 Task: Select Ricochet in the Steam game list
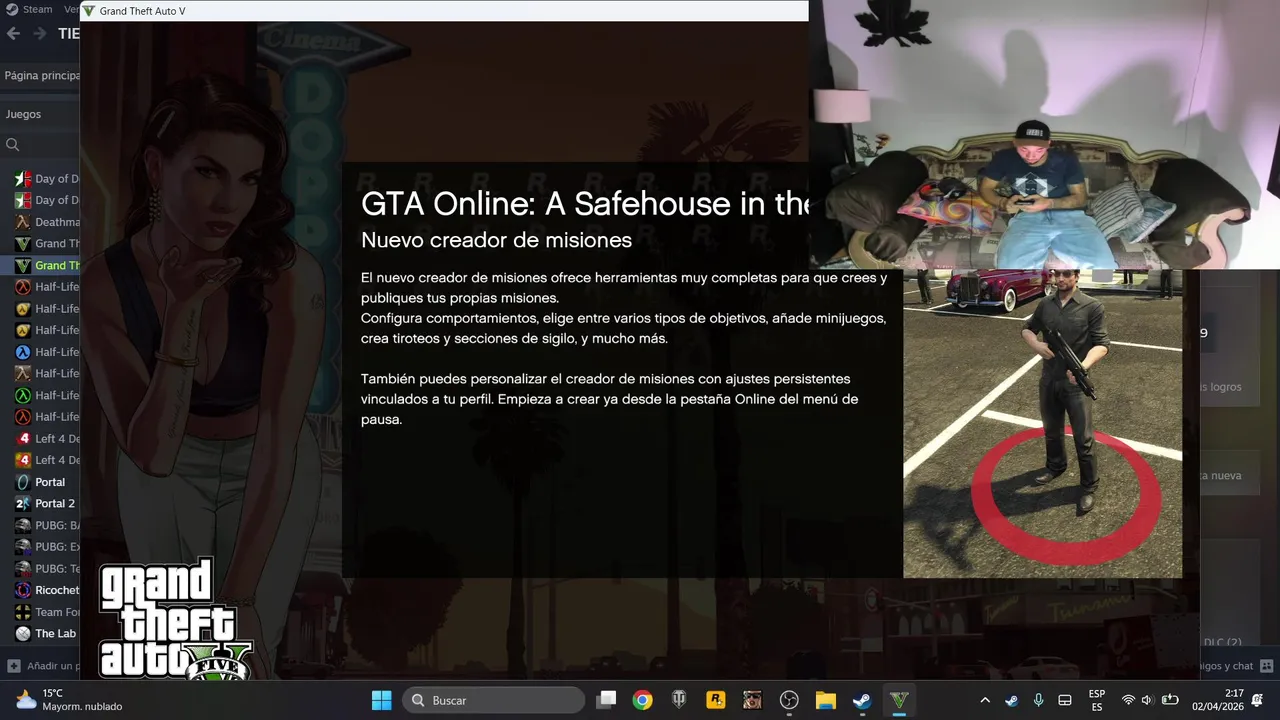coord(47,590)
